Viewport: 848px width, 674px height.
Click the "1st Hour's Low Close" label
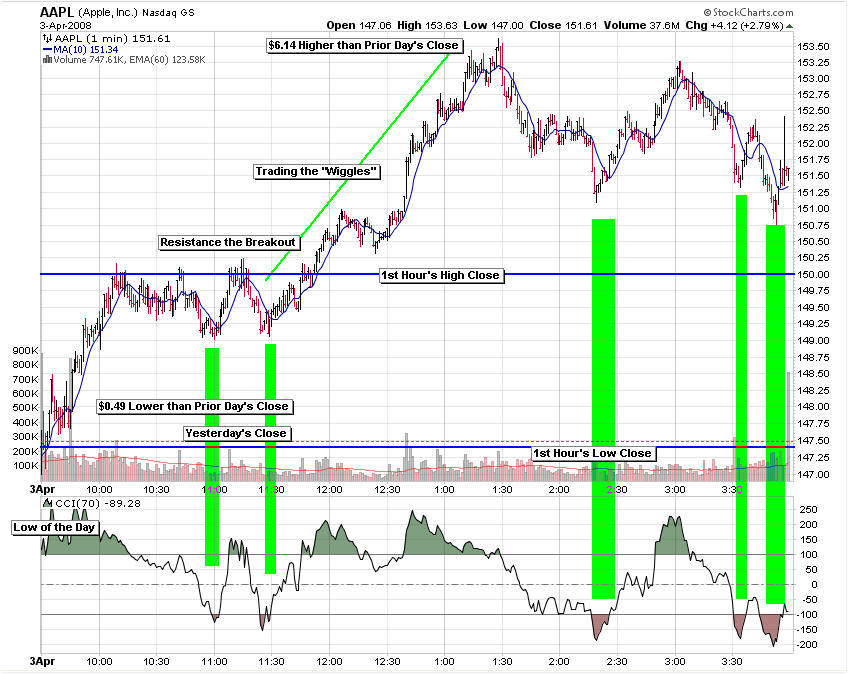(x=593, y=453)
